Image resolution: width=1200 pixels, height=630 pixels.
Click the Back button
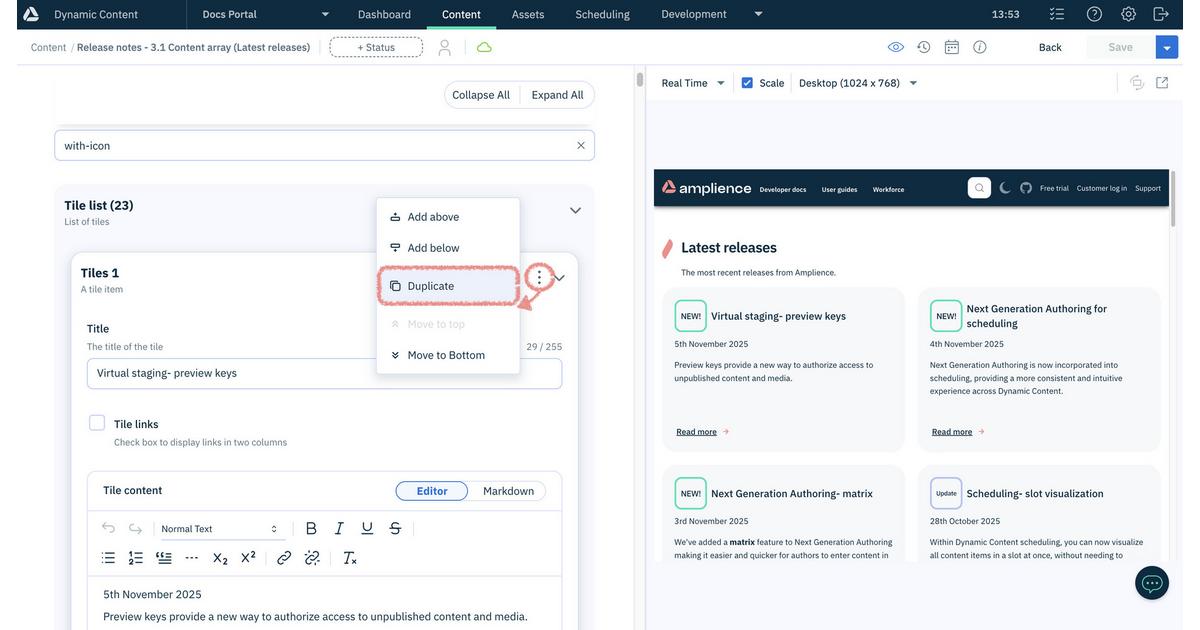(1050, 47)
